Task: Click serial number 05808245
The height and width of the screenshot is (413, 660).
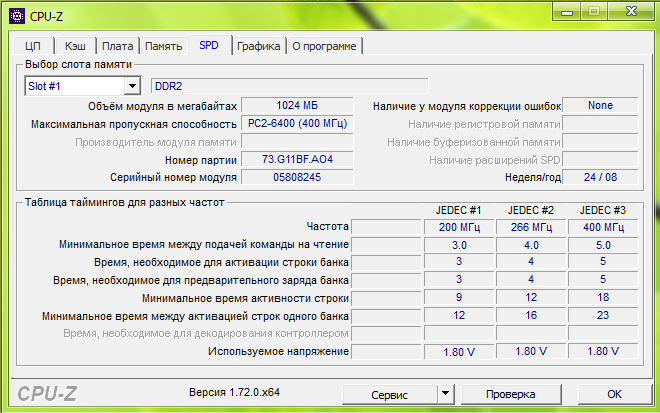Action: [x=297, y=177]
